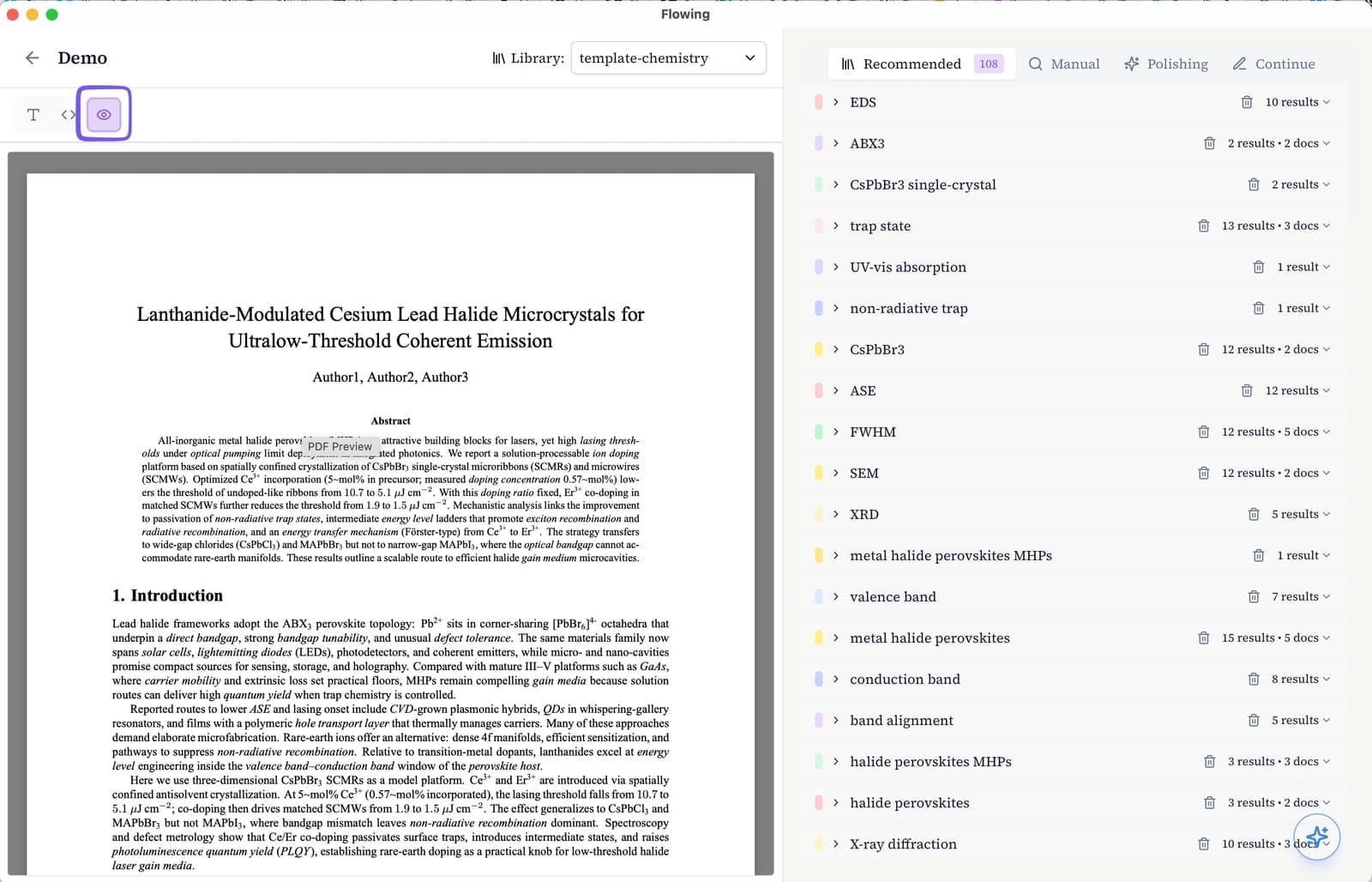The height and width of the screenshot is (882, 1372).
Task: Select the halide perovskites MHPs label
Action: coord(930,761)
